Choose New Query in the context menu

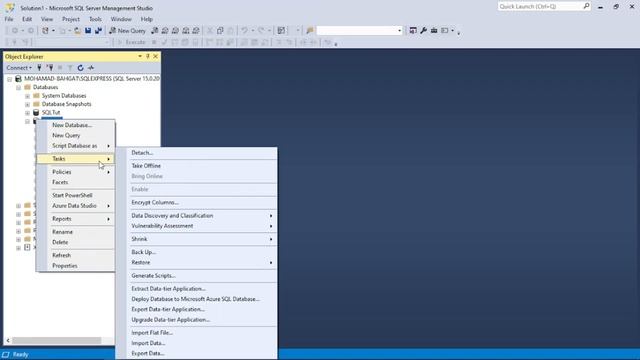pos(76,136)
